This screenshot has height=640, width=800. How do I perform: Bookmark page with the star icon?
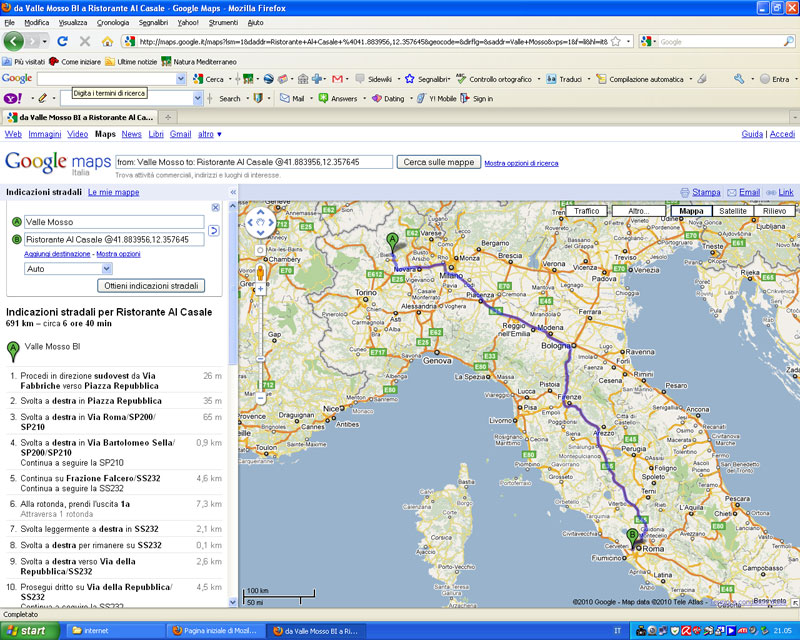coord(616,41)
